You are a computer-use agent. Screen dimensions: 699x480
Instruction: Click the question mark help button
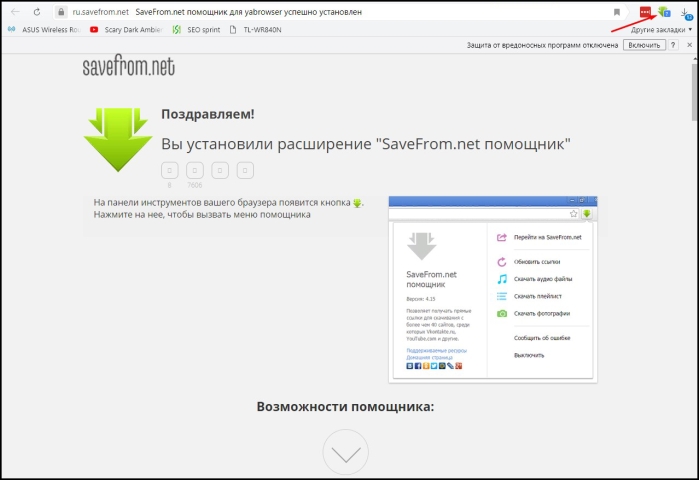tap(673, 45)
